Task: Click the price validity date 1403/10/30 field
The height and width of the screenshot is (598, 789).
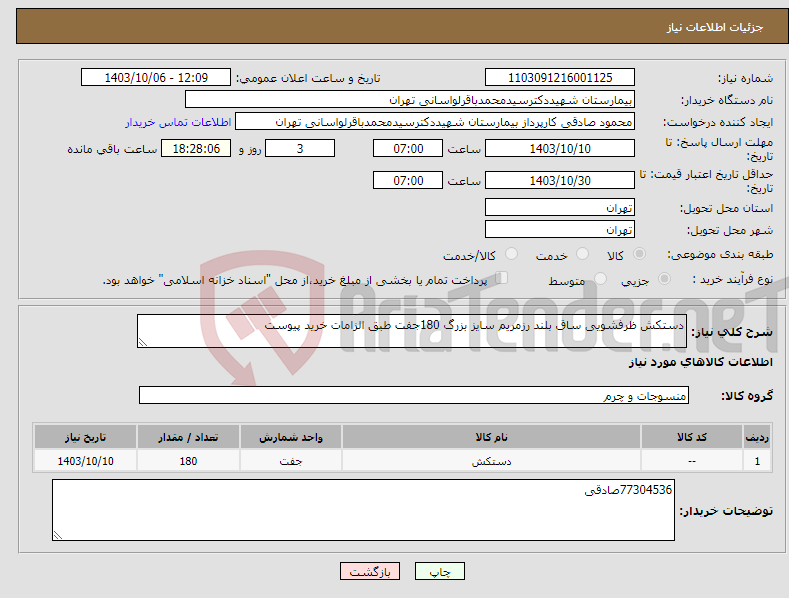Action: point(560,180)
